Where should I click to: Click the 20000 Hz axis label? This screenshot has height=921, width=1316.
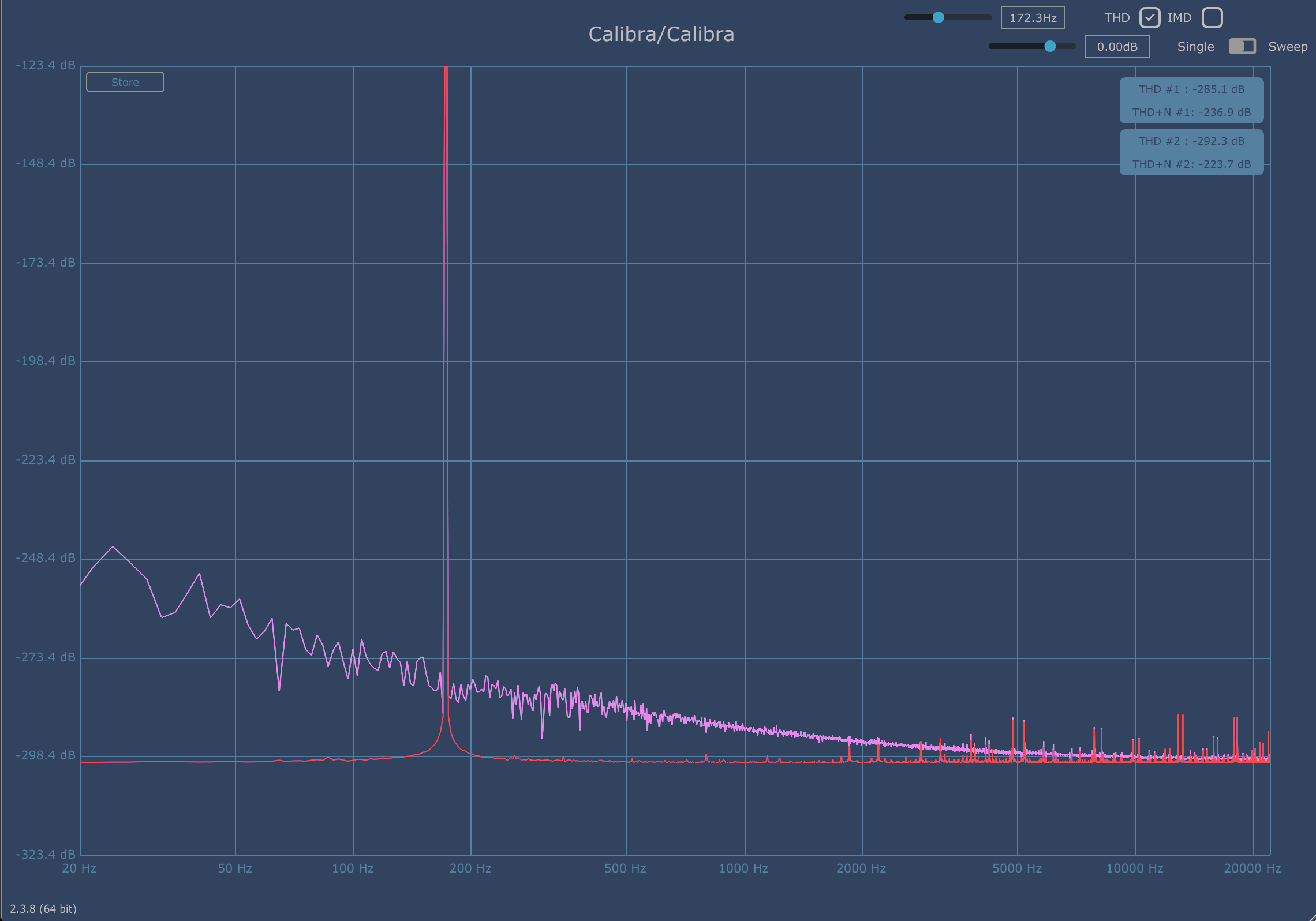[x=1253, y=868]
